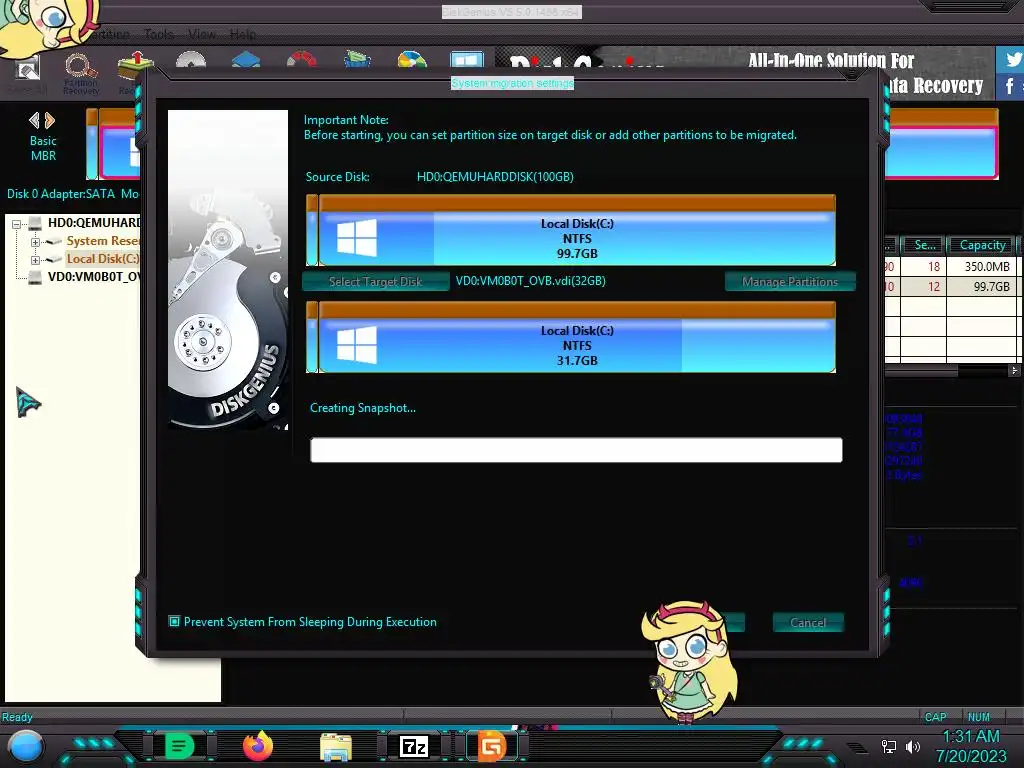Click the red Format toolbar icon

(x=301, y=61)
